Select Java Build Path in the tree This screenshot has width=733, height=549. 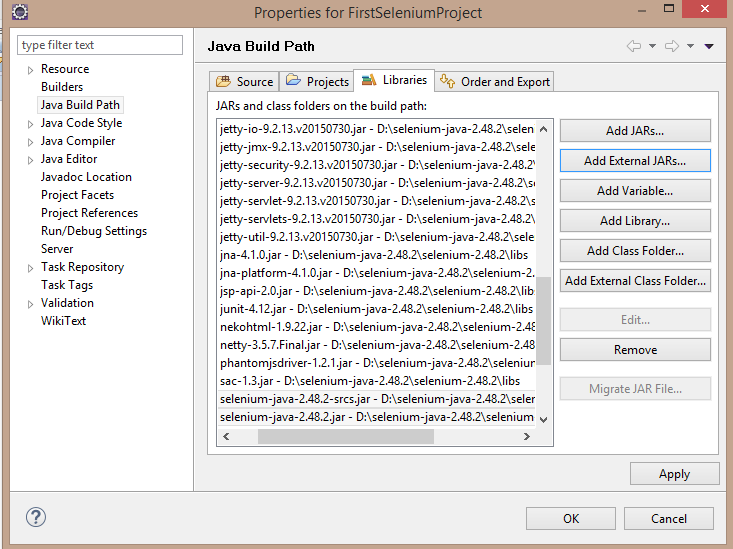click(x=80, y=105)
